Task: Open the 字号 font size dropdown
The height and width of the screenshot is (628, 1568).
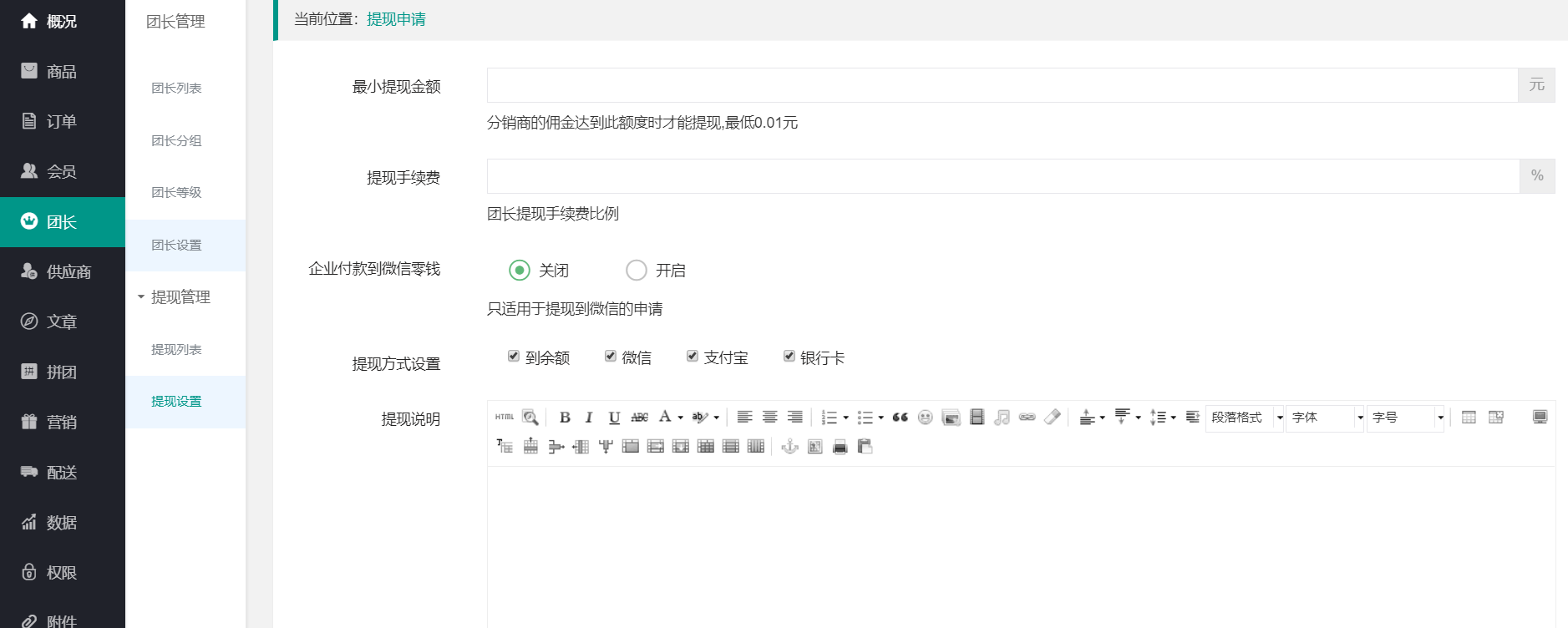Action: click(1406, 417)
